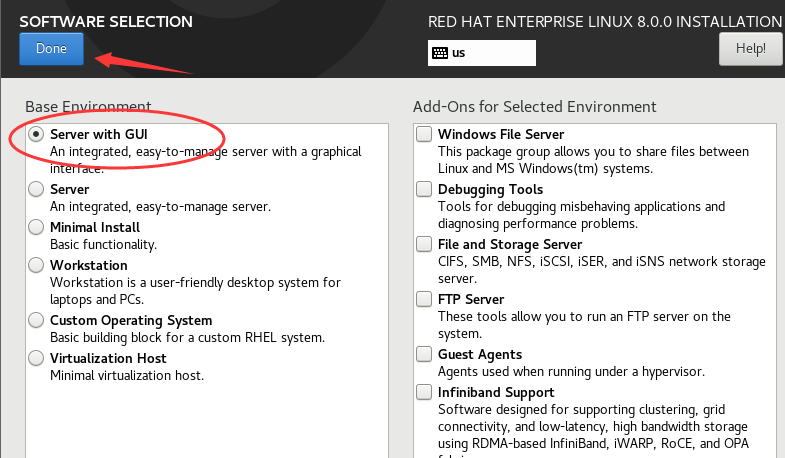Select Custom Operating System radio button
This screenshot has height=458, width=785.
click(x=37, y=320)
